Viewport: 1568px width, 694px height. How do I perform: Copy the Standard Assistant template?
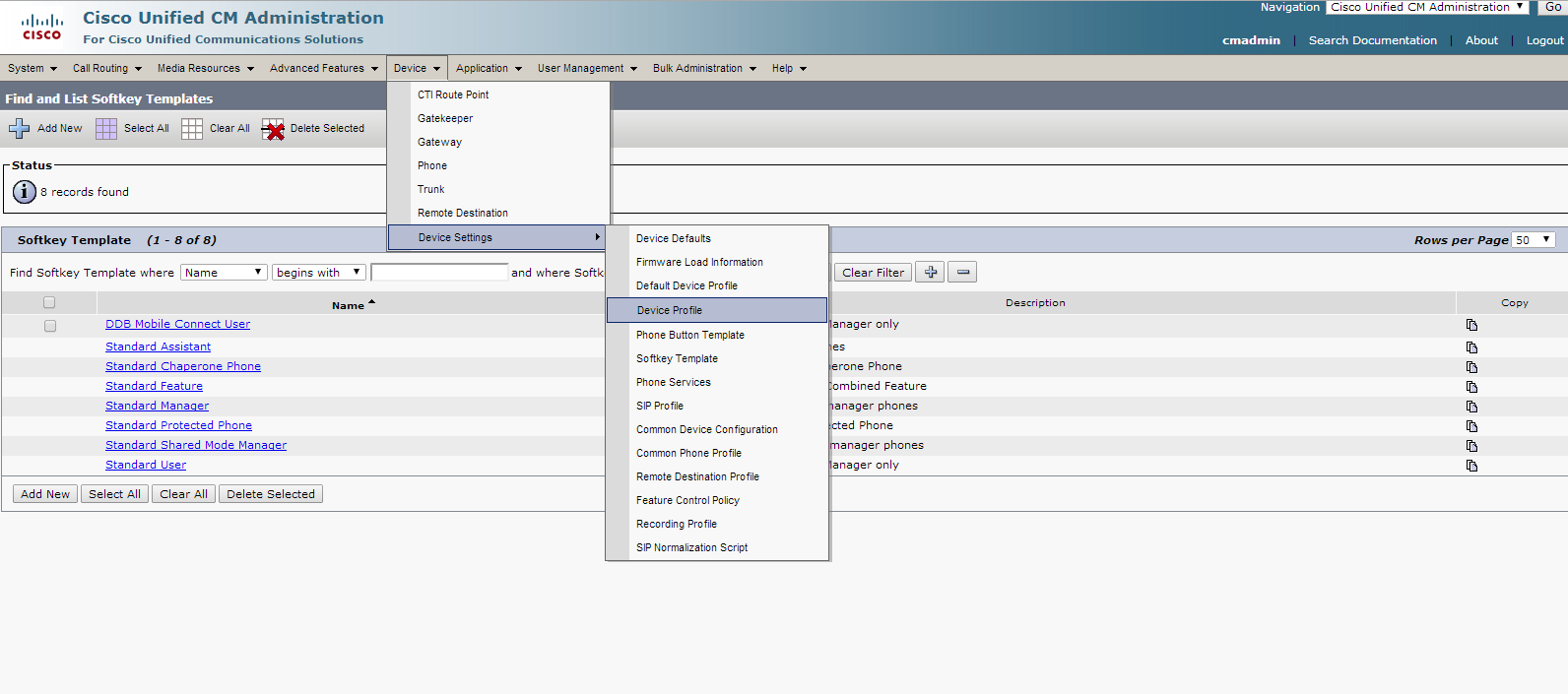pos(1471,347)
